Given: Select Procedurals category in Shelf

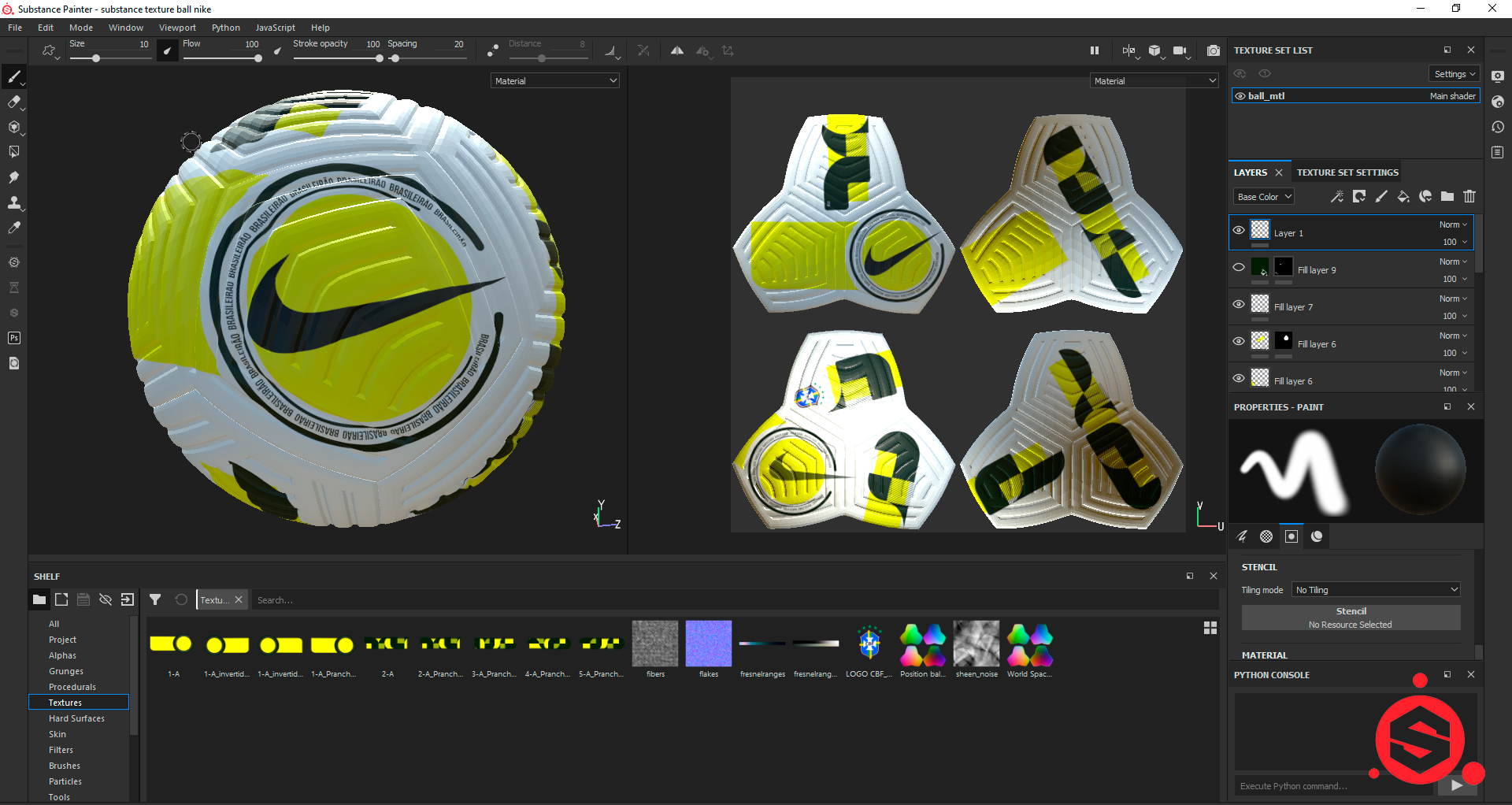Looking at the screenshot, I should [72, 687].
